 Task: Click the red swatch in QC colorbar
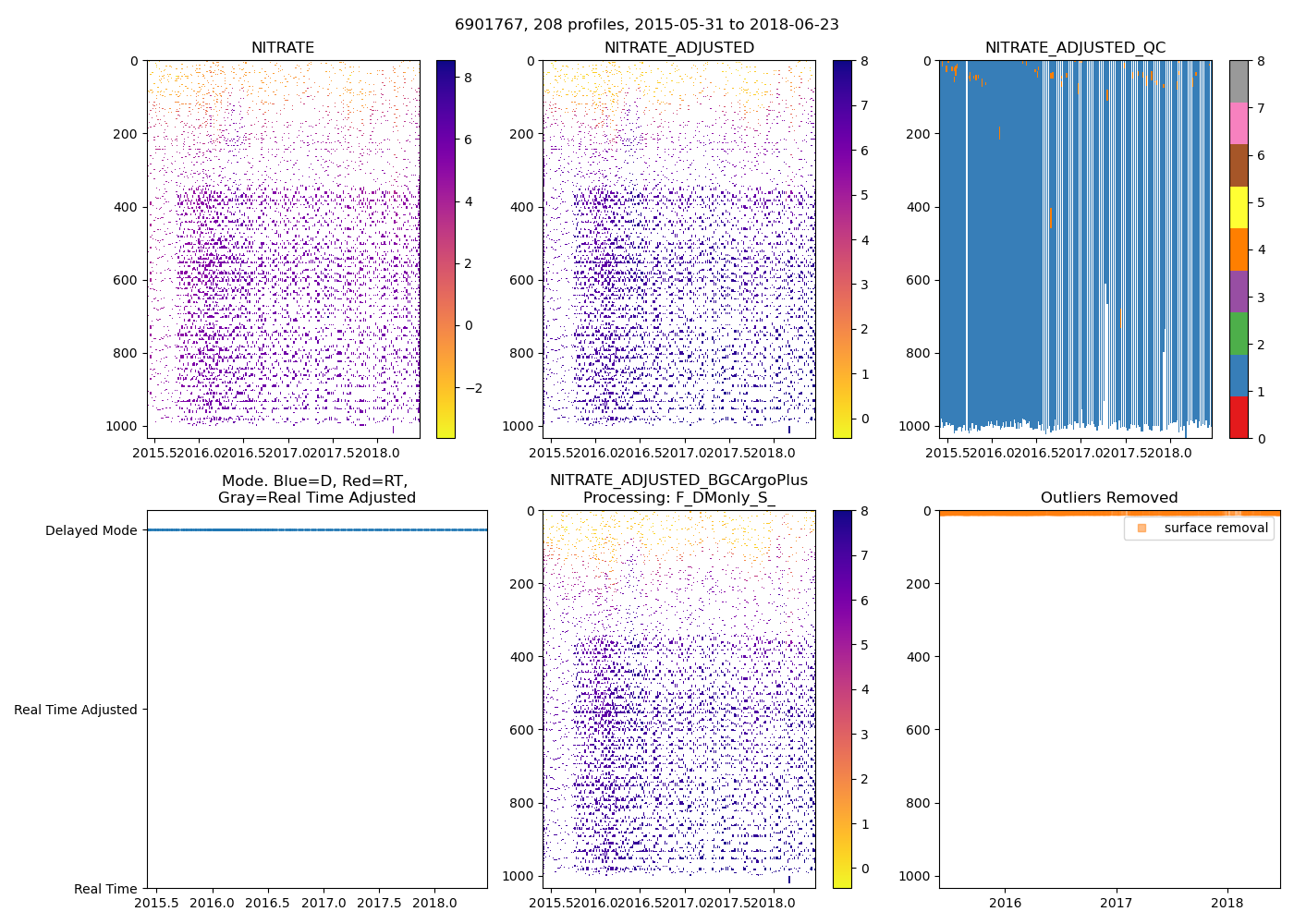click(x=1239, y=418)
